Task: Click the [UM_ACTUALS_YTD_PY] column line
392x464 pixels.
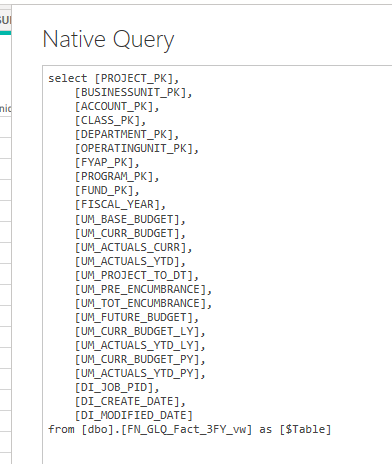Action: 140,374
